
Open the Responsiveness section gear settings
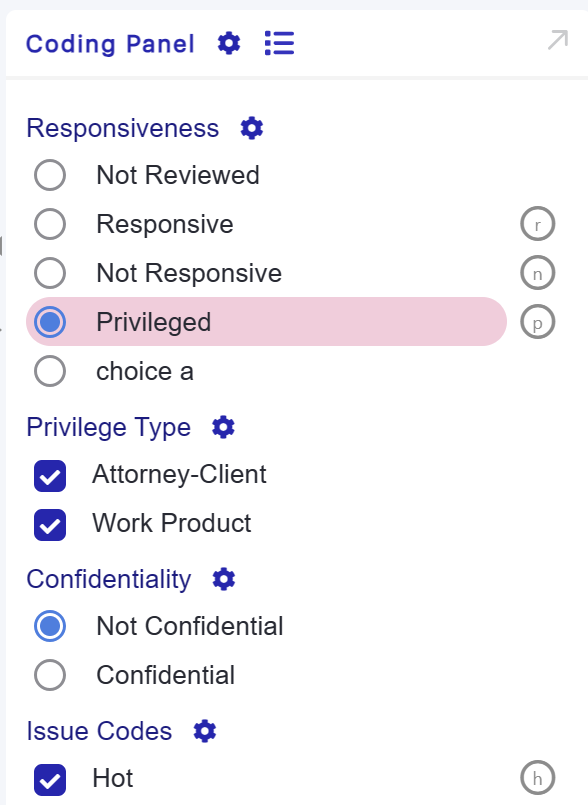click(x=252, y=128)
